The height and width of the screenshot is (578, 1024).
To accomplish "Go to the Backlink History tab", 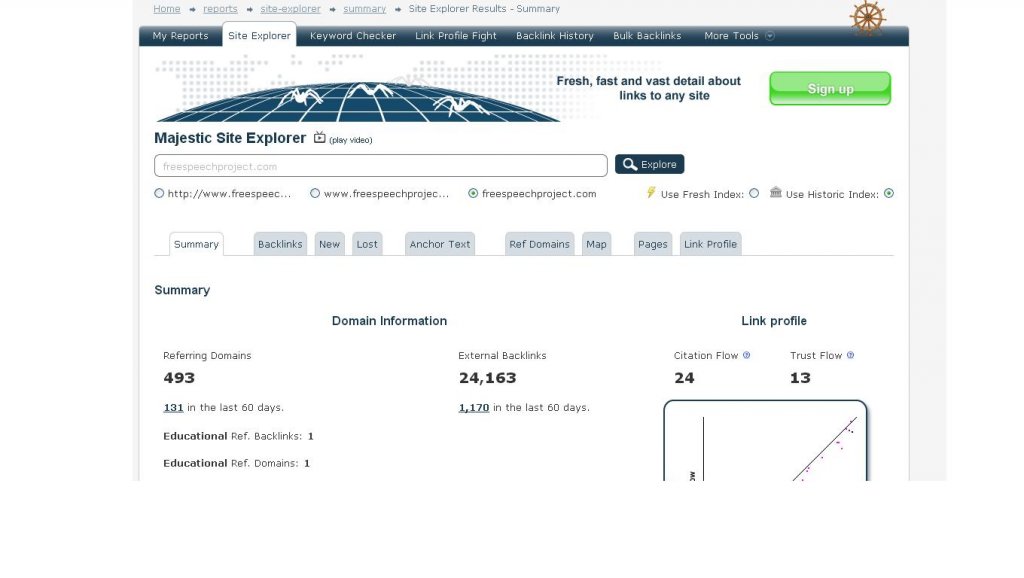I will click(x=554, y=36).
